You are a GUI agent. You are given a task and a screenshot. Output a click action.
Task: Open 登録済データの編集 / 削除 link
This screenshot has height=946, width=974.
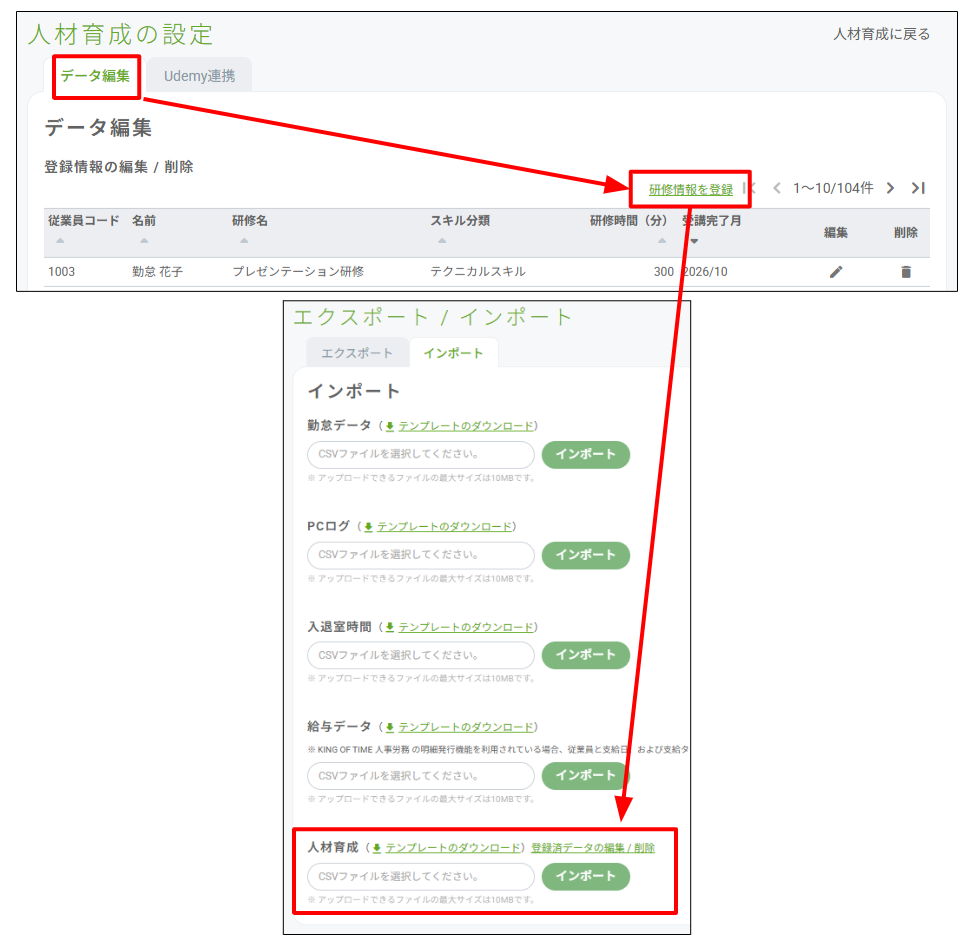593,847
